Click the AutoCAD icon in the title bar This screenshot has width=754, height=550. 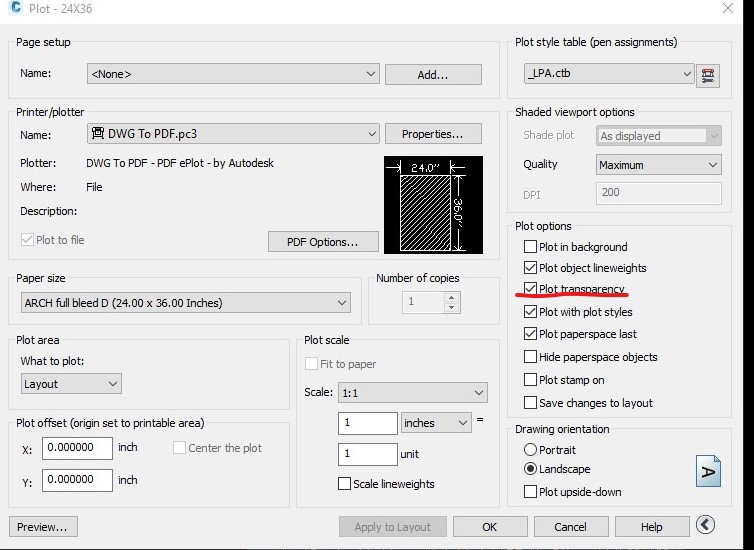coord(17,8)
